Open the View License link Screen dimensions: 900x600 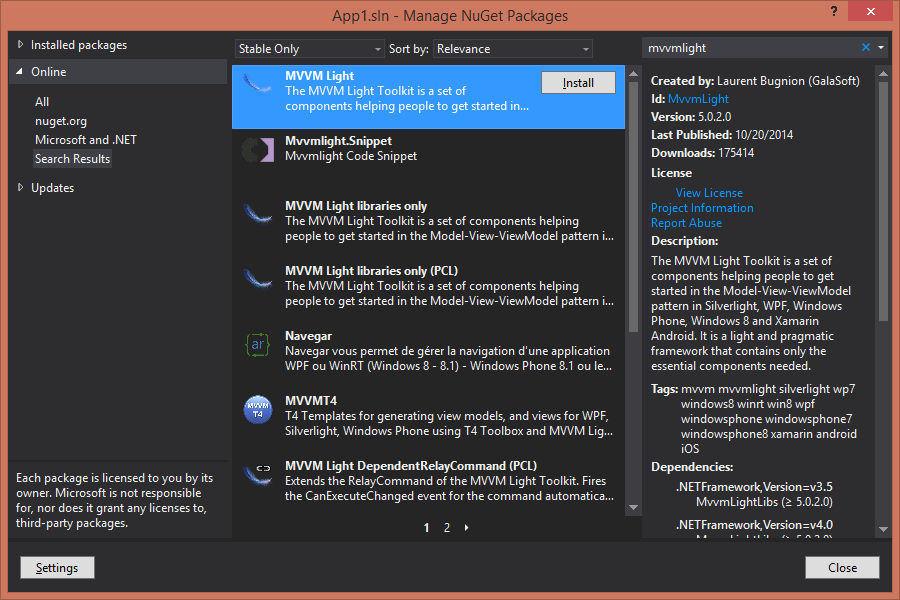coord(709,193)
